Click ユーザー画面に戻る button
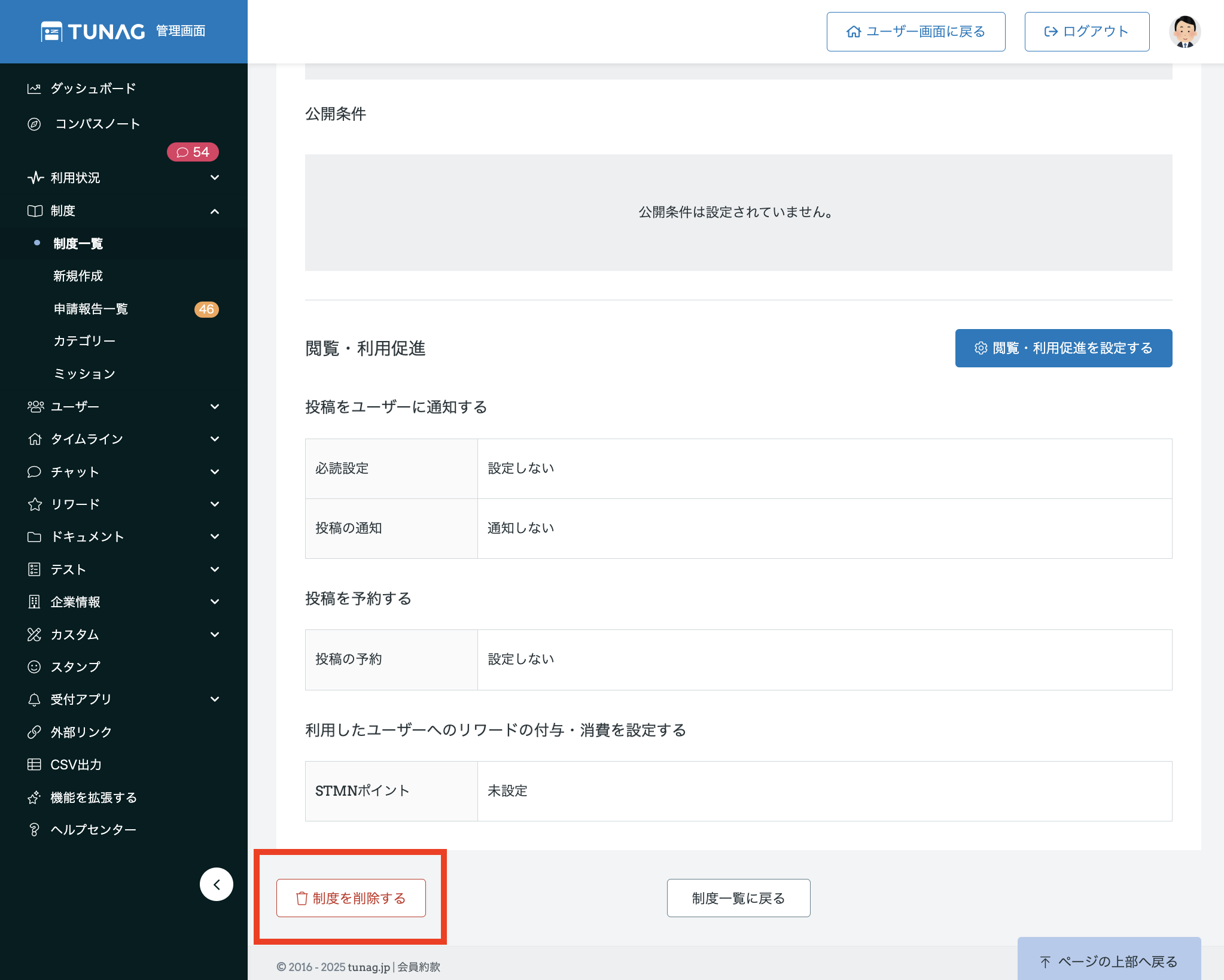This screenshot has width=1224, height=980. point(915,32)
